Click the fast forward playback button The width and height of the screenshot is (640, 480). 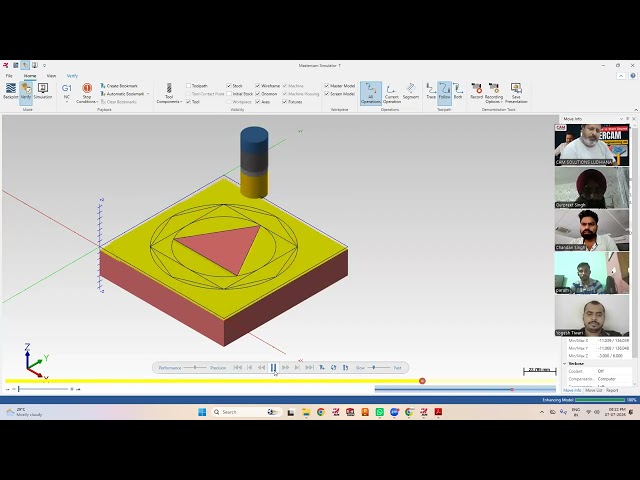point(285,368)
